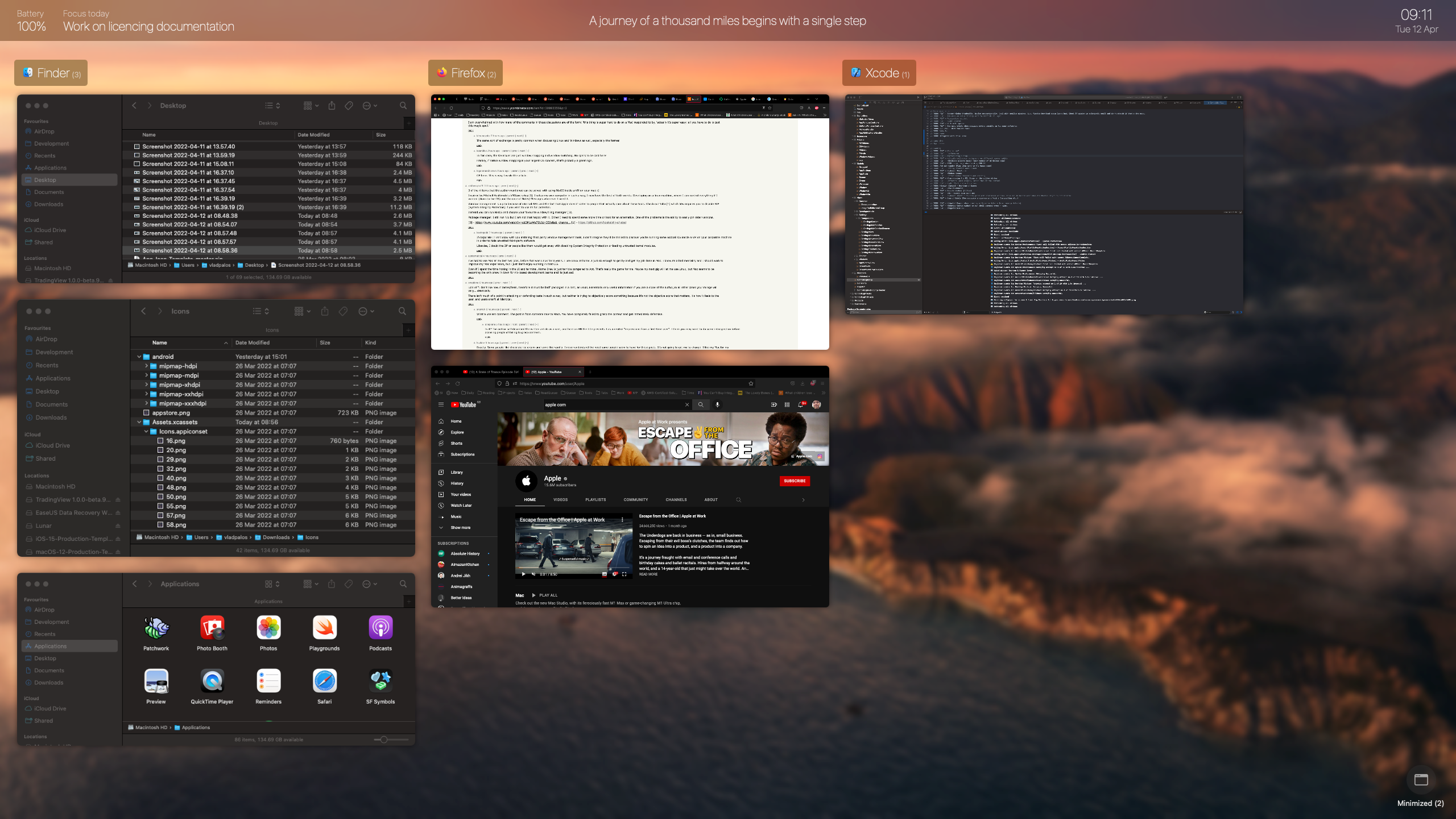Switch to Apple channel VIDEOS tab

(x=560, y=500)
